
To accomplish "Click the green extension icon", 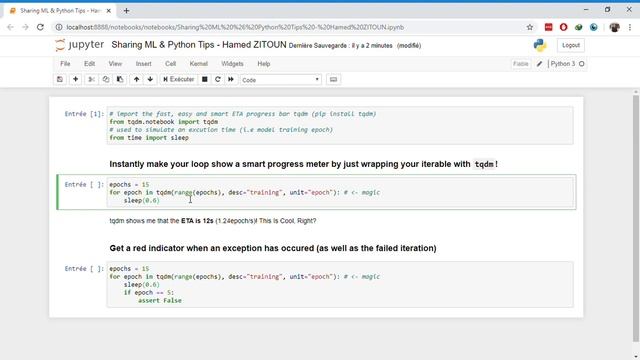I will [x=579, y=27].
